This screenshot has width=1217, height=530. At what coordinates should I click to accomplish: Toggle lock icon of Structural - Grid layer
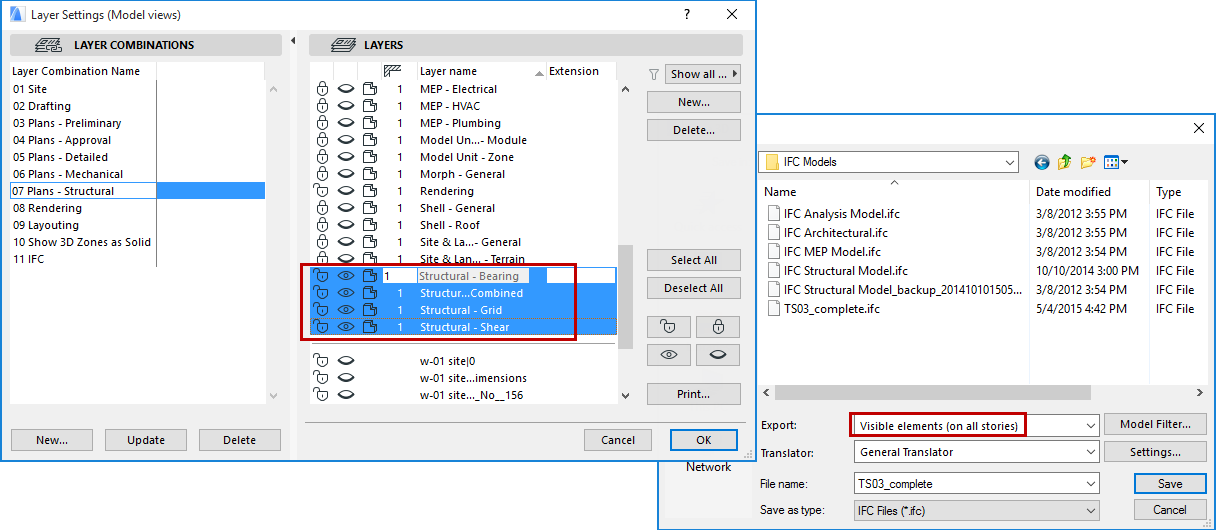click(322, 310)
